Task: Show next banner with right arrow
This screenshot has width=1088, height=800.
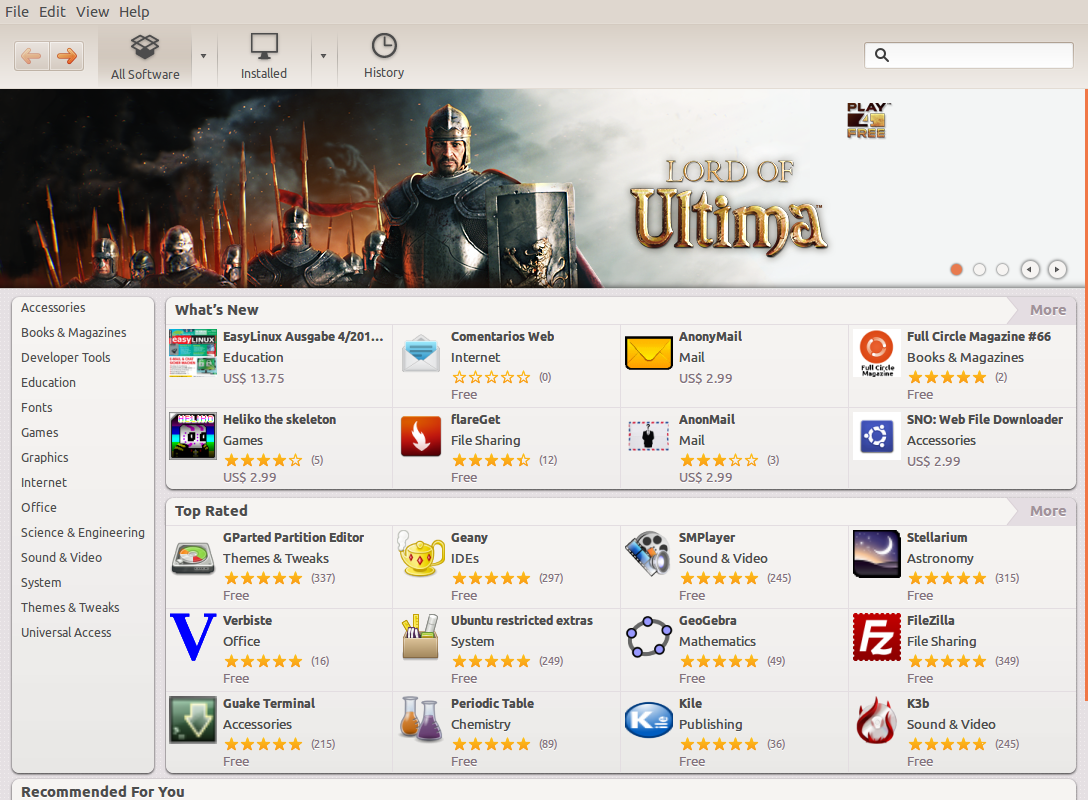Action: (x=1057, y=269)
